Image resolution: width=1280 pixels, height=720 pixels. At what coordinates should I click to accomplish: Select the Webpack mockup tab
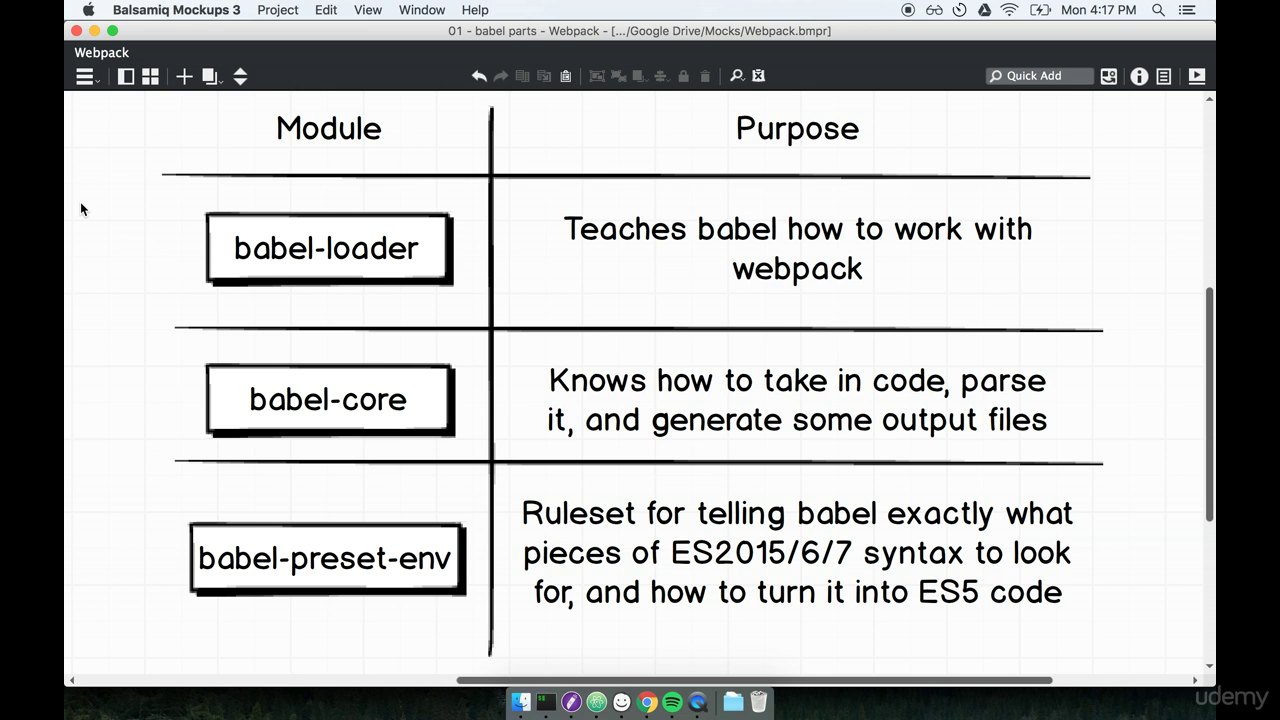101,52
